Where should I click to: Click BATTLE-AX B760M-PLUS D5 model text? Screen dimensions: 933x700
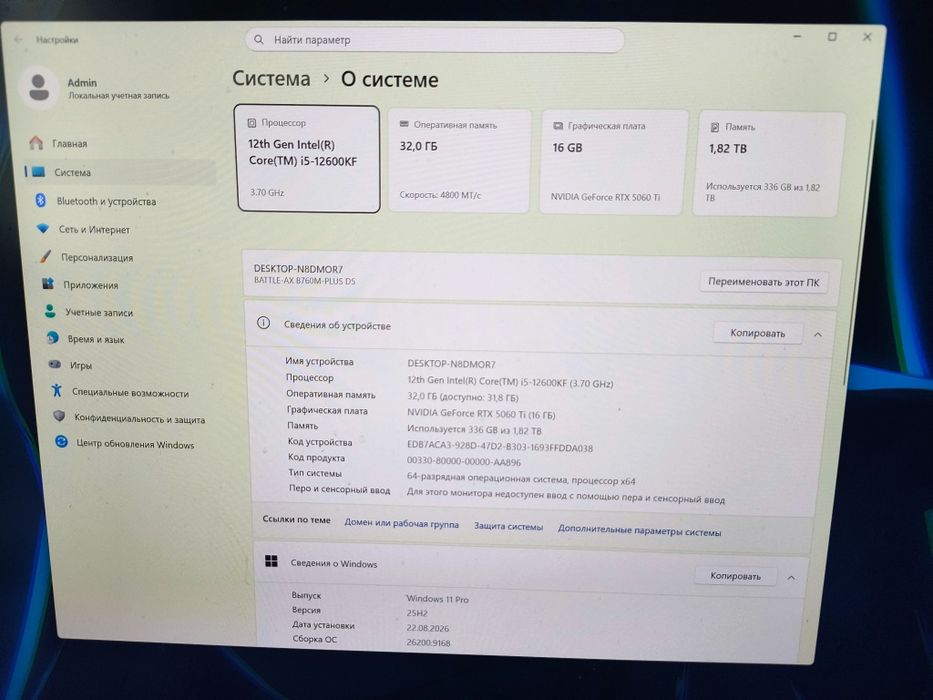[x=305, y=281]
